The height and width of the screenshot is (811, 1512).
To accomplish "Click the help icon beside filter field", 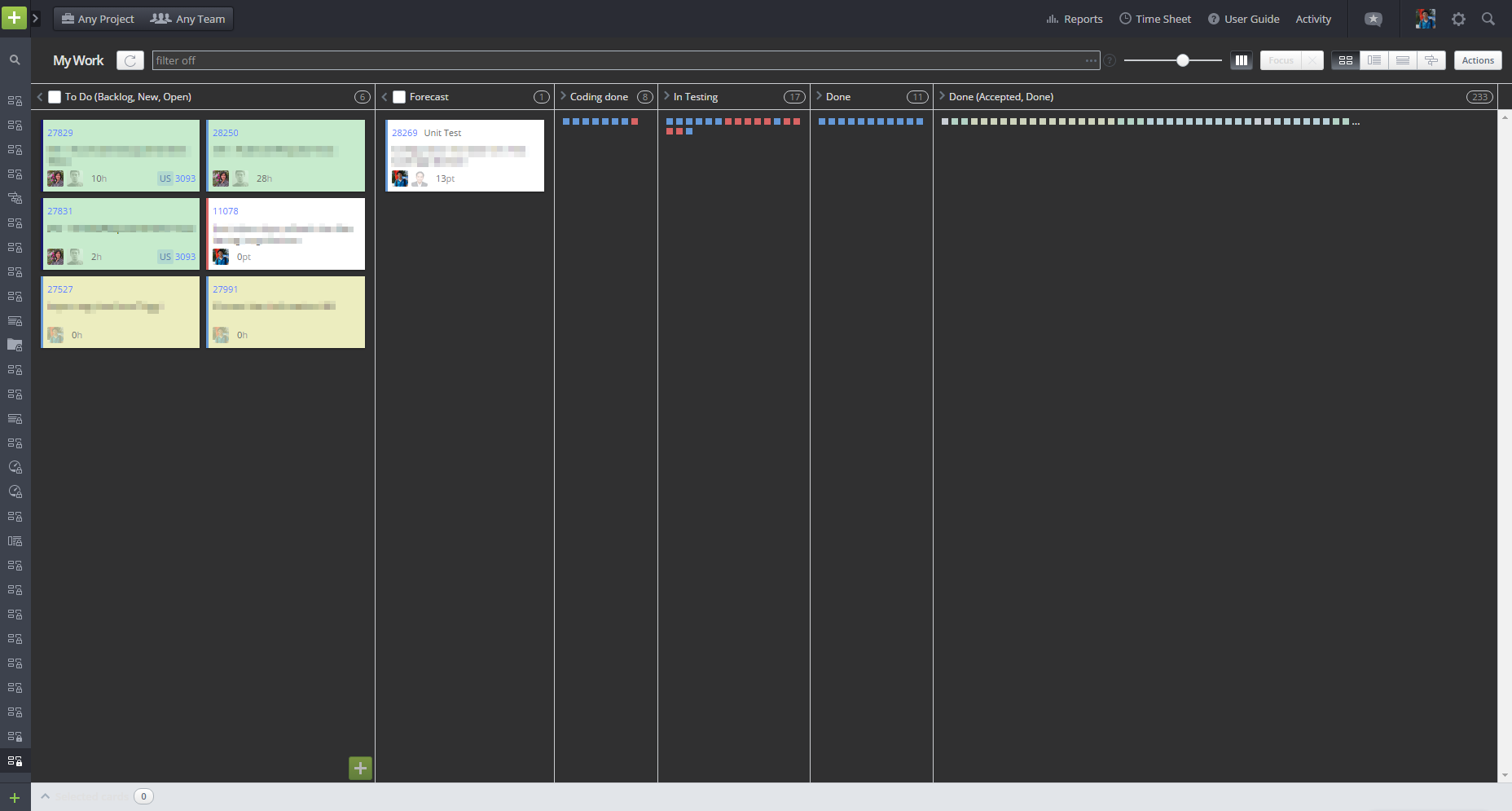I will pyautogui.click(x=1110, y=60).
